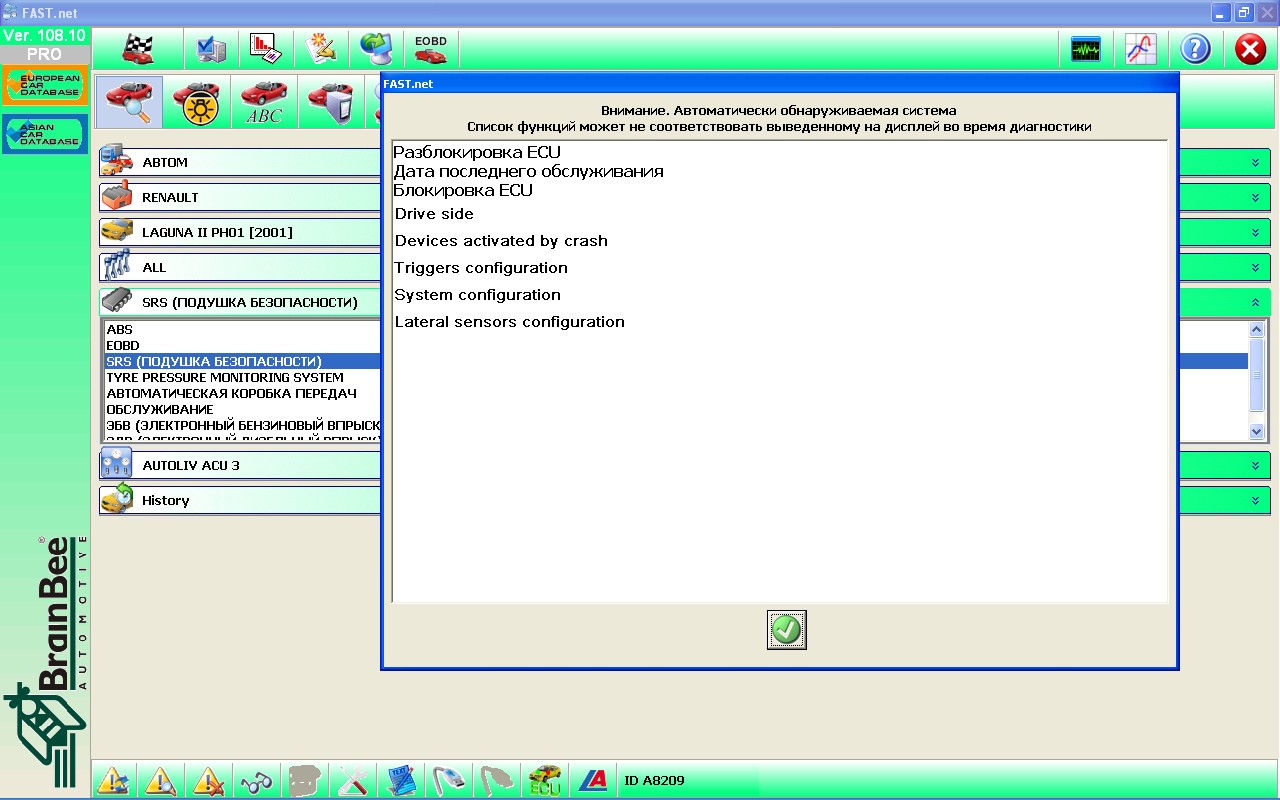Select the LAGUNA II PH01 [2001] row
This screenshot has height=800, width=1280.
coord(240,232)
